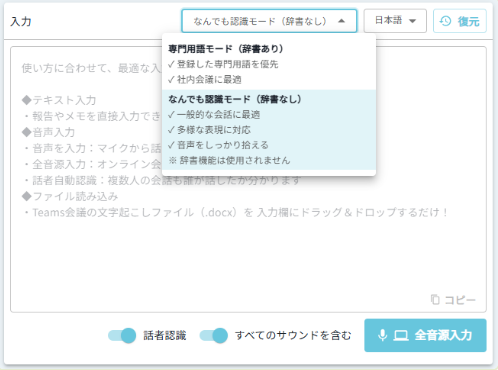Select 専門用語モード（辞書あり） option
Screen dimensions: 498x370
[x=269, y=64]
